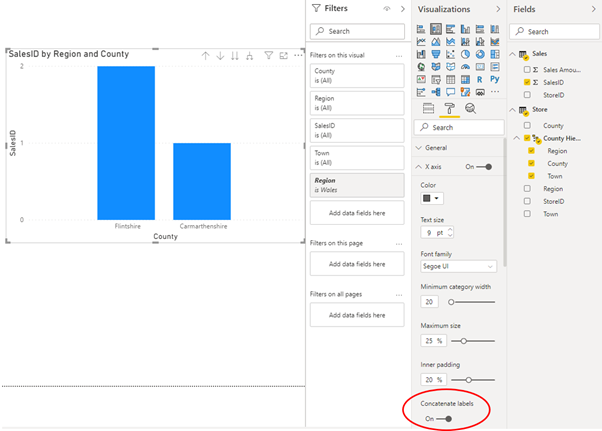Select the Slicer visual
Screen dimensions: 602x431
[436, 79]
